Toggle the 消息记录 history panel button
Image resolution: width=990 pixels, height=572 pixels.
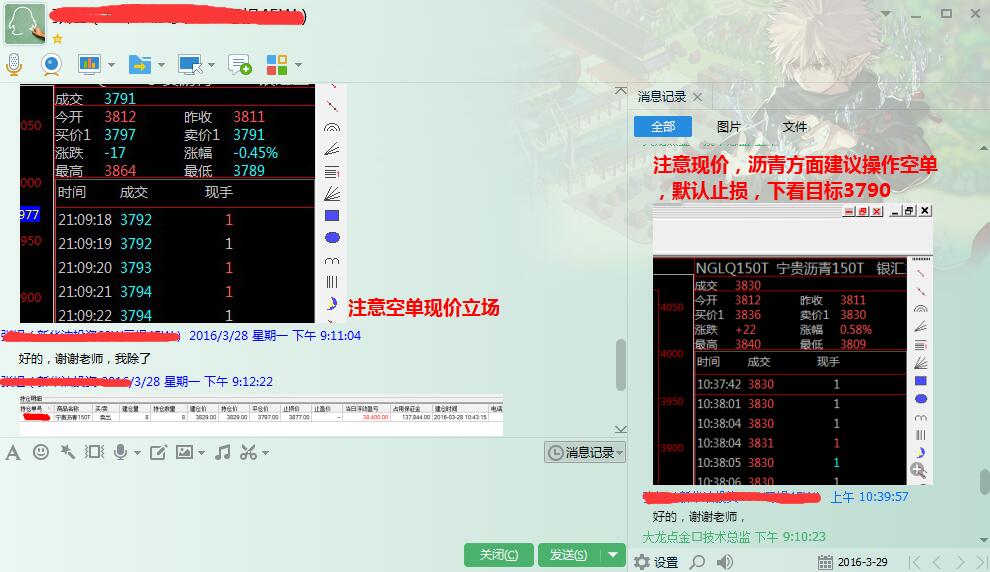[585, 452]
